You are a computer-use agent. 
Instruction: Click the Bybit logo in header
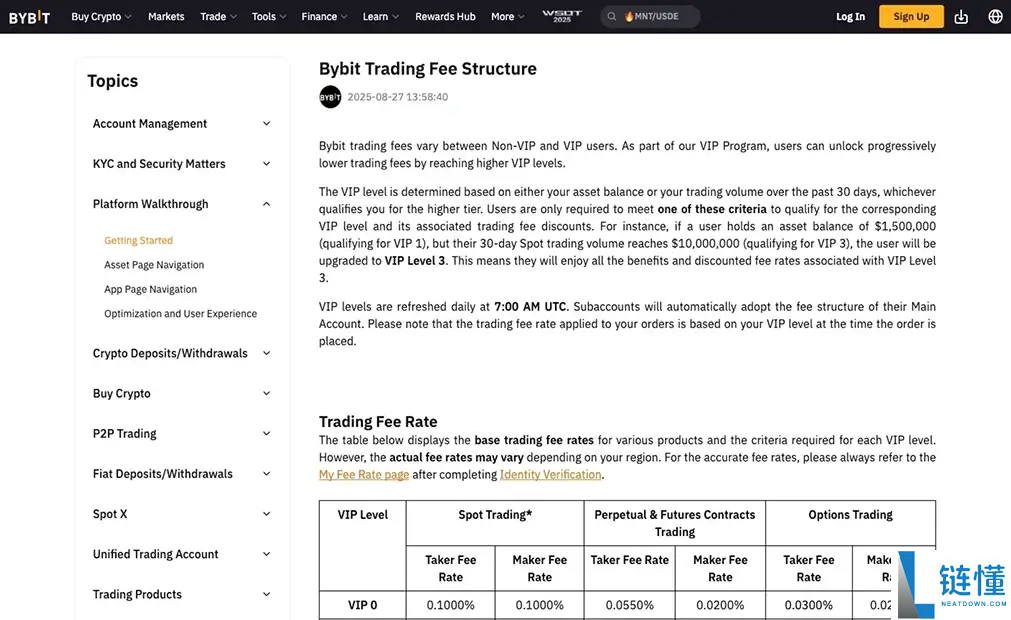pyautogui.click(x=29, y=17)
